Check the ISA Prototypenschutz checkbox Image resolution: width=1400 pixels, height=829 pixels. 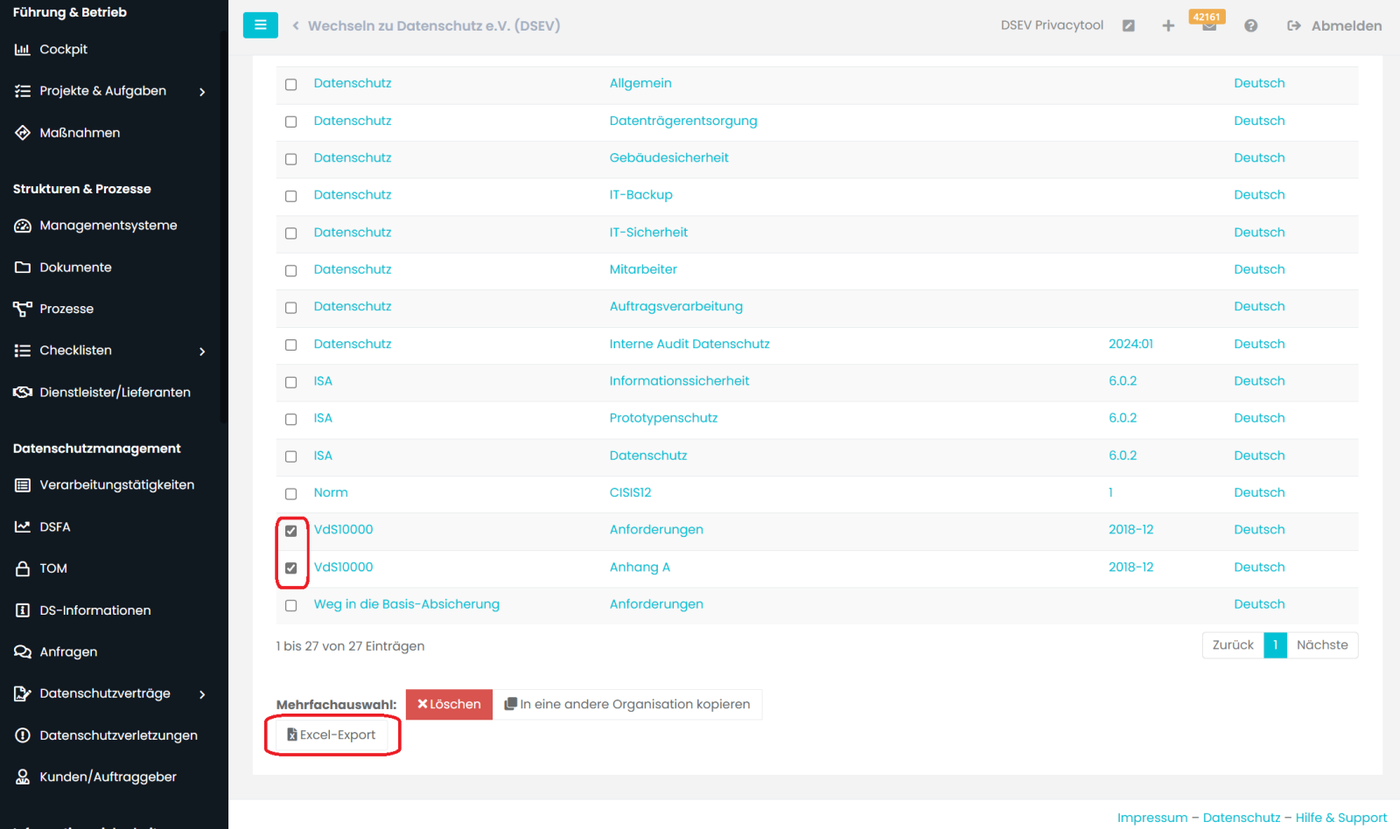pyautogui.click(x=291, y=419)
